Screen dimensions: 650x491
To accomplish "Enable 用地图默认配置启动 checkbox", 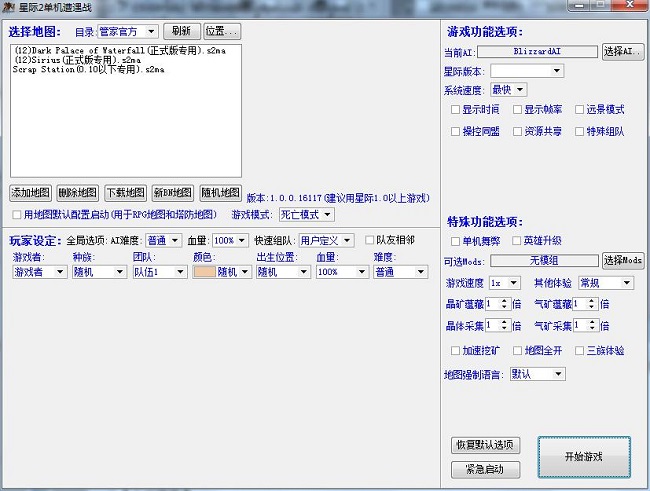I will (17, 215).
